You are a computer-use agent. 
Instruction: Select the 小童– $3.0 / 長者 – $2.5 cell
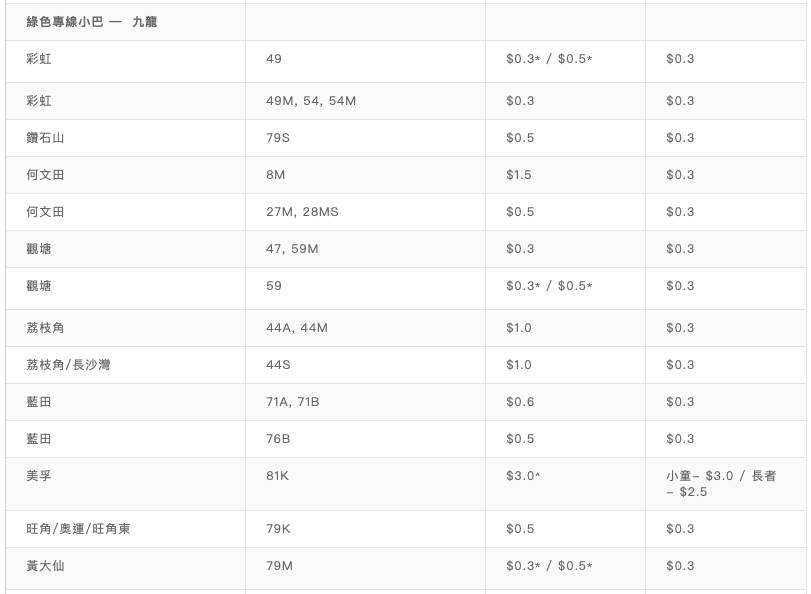(x=720, y=484)
